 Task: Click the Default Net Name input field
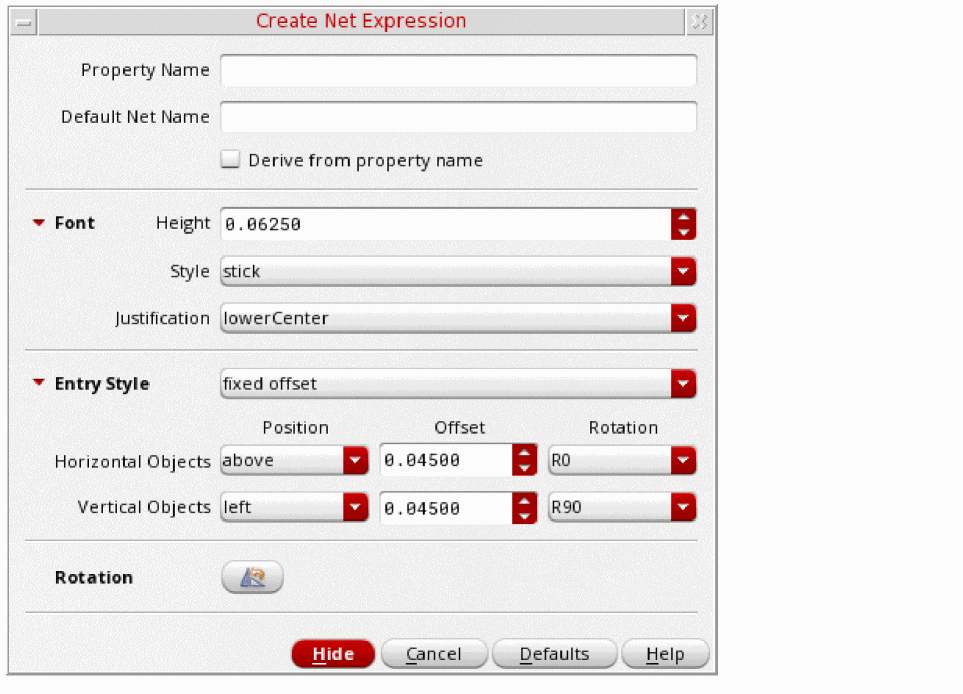[458, 117]
